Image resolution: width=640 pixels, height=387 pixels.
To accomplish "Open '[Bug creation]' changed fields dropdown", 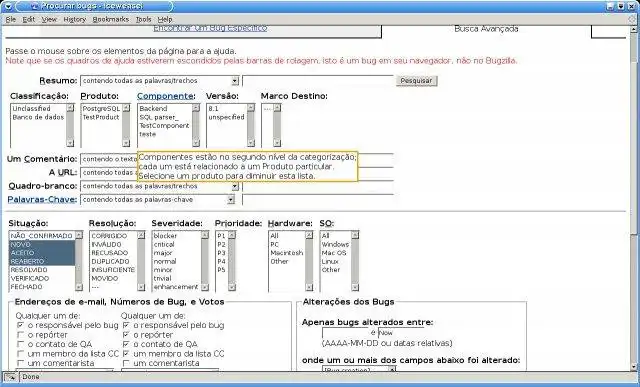I will [359, 369].
